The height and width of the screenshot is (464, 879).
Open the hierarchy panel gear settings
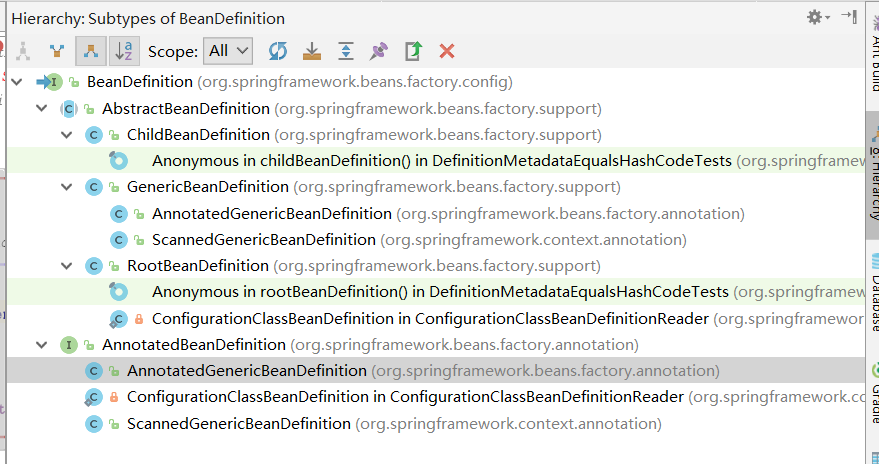pyautogui.click(x=817, y=17)
